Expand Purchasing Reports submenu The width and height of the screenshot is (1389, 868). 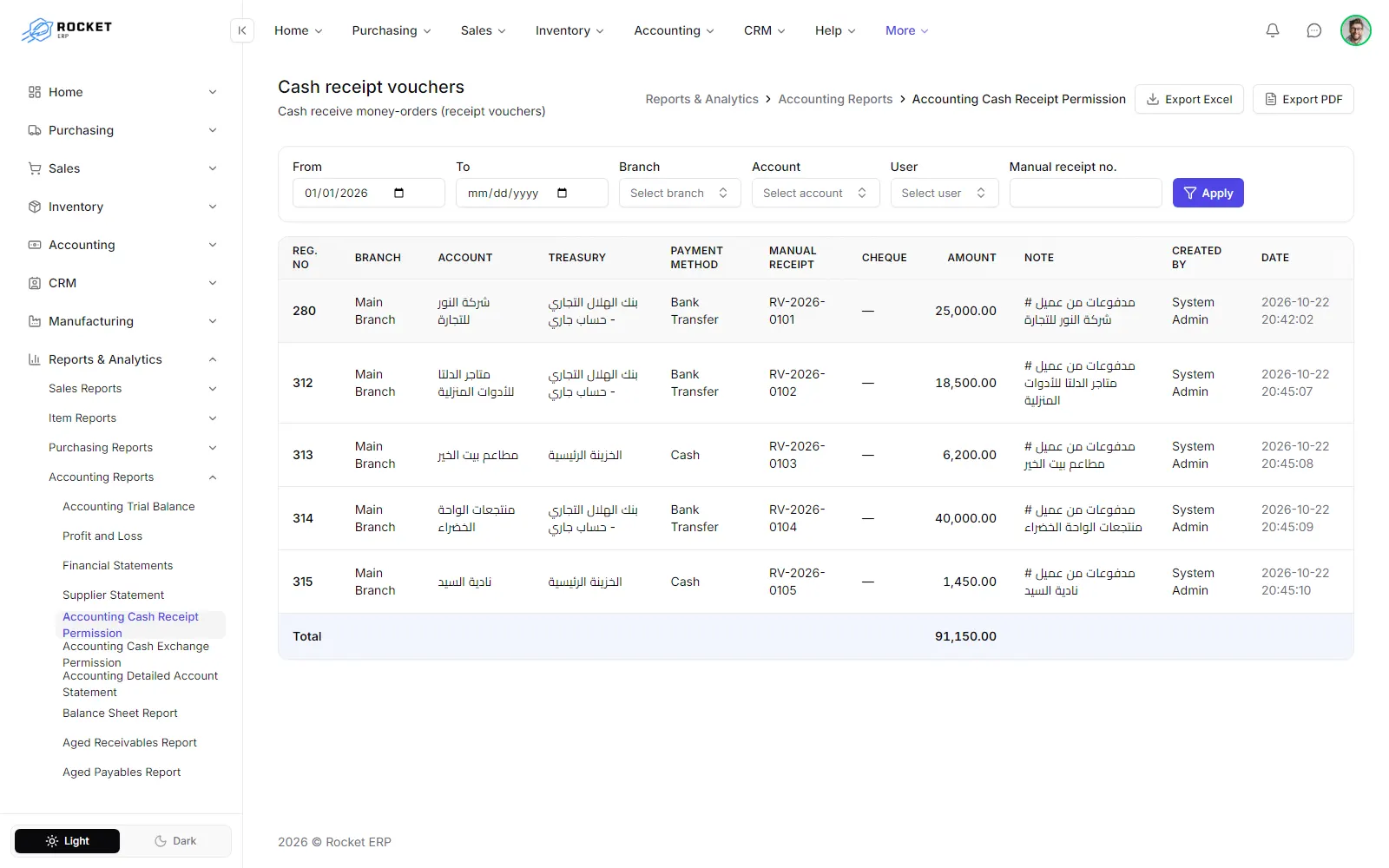213,448
